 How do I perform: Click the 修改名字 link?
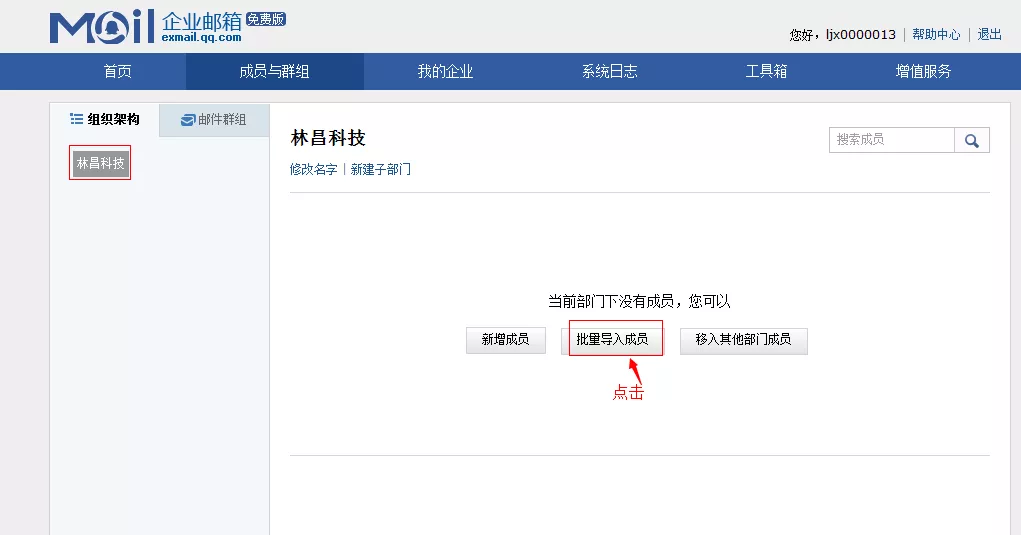click(313, 170)
